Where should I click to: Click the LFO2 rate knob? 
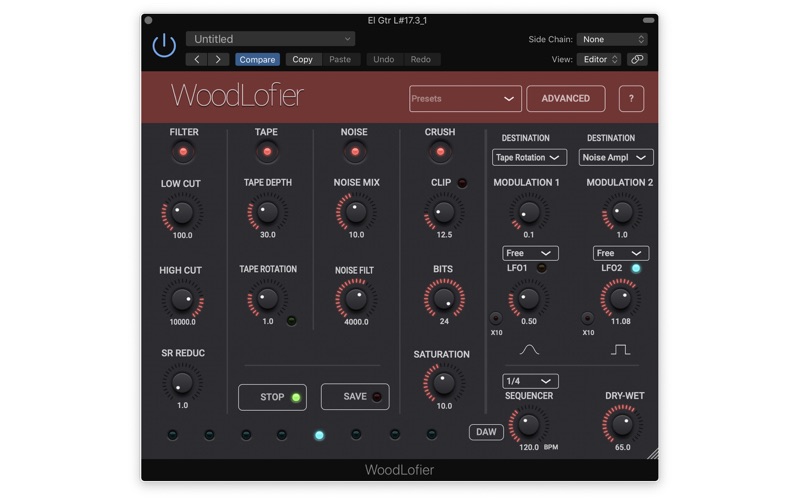coord(620,299)
